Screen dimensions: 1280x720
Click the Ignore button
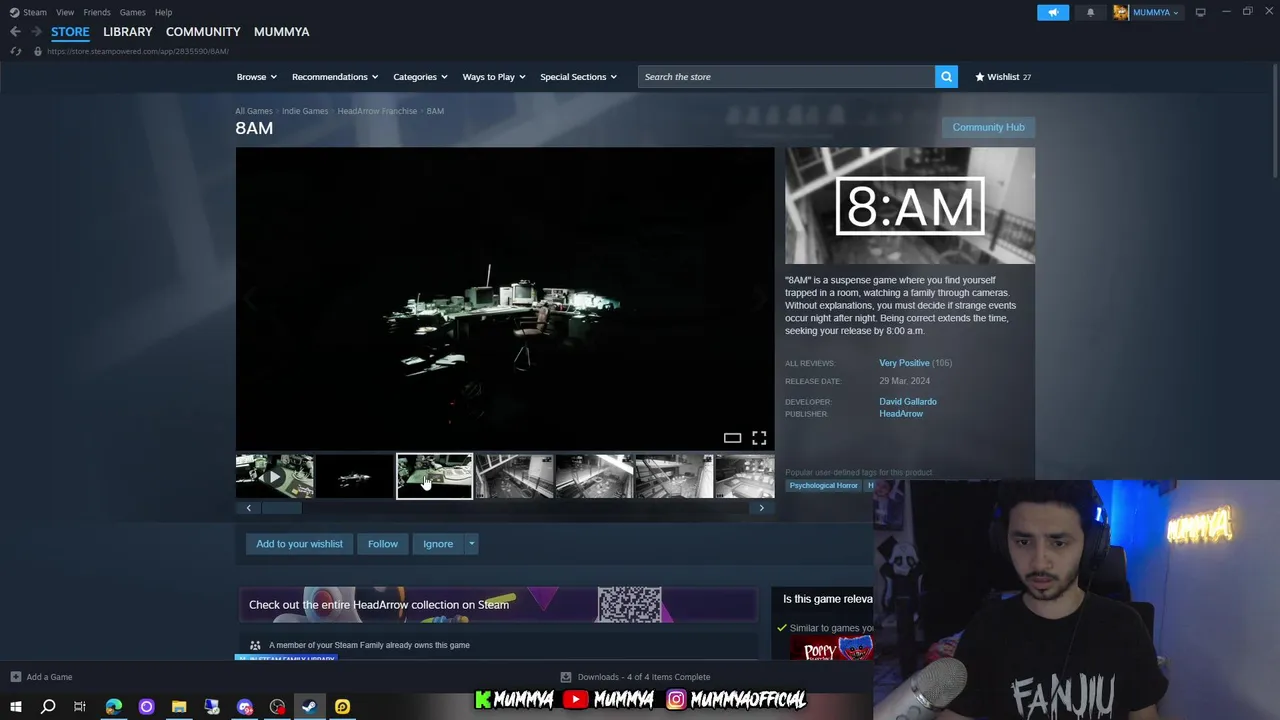click(x=438, y=544)
